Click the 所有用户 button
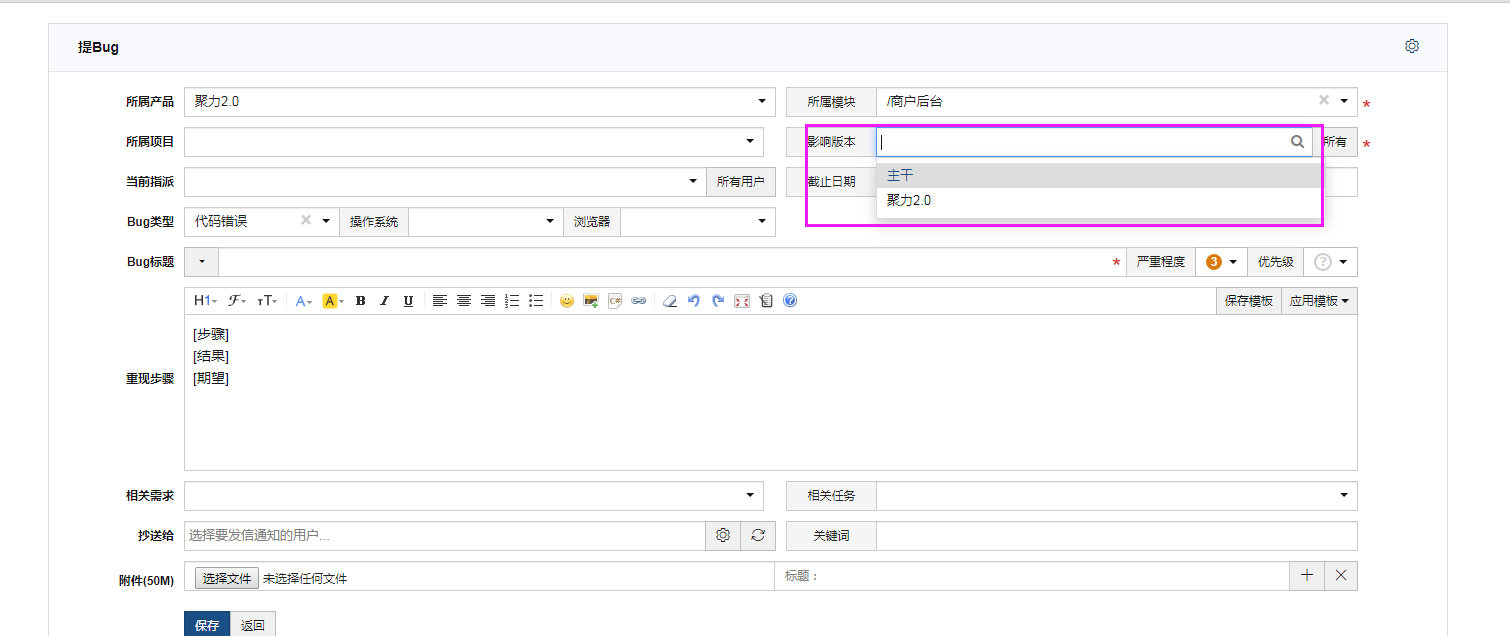1510x636 pixels. point(741,182)
